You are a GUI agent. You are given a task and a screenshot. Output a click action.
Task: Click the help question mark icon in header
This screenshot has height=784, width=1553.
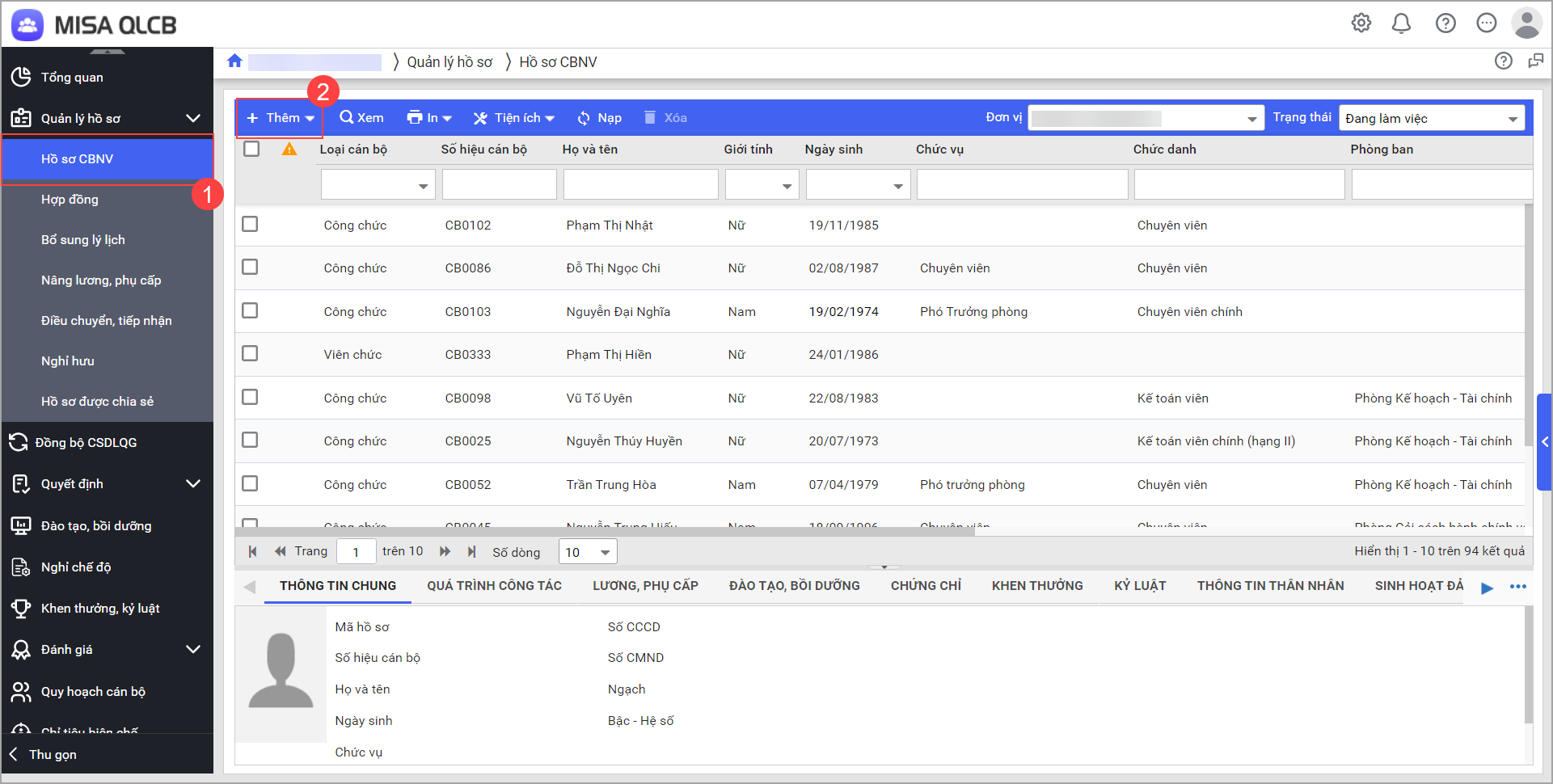(1445, 23)
